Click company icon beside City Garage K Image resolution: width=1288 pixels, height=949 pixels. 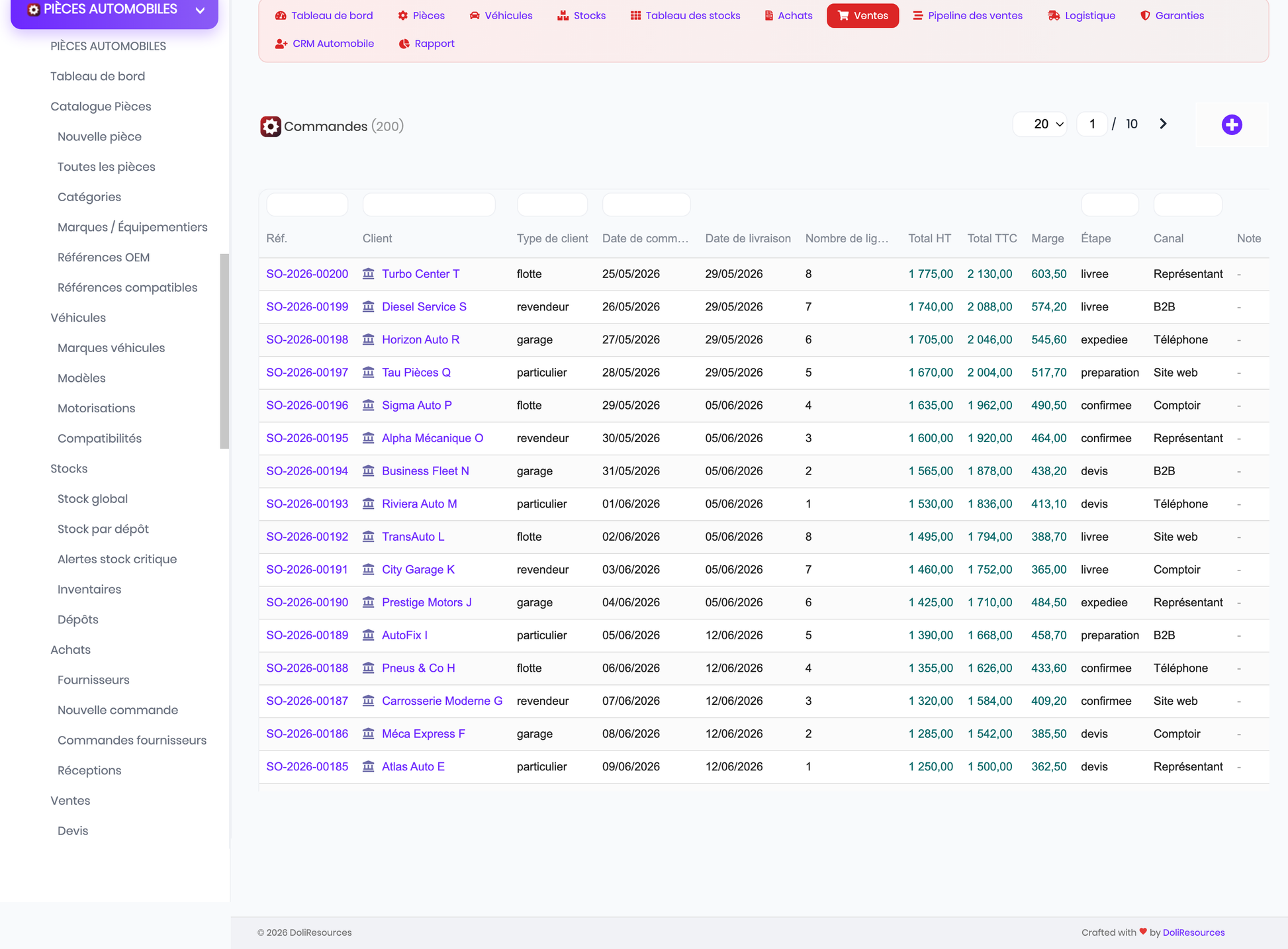369,569
